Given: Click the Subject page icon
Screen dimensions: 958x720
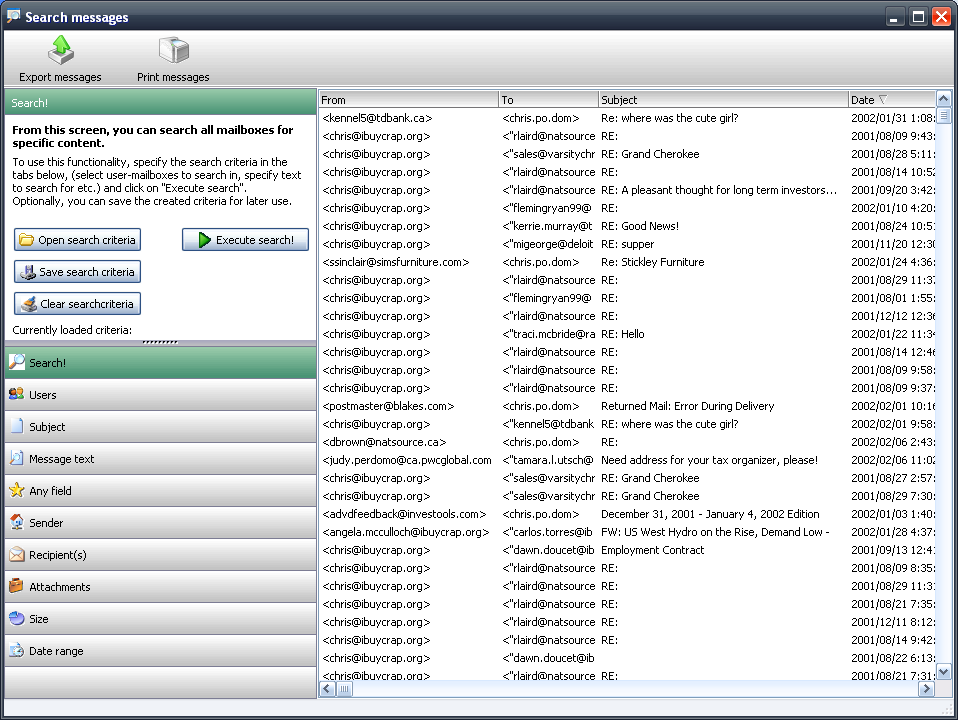Looking at the screenshot, I should click(16, 426).
